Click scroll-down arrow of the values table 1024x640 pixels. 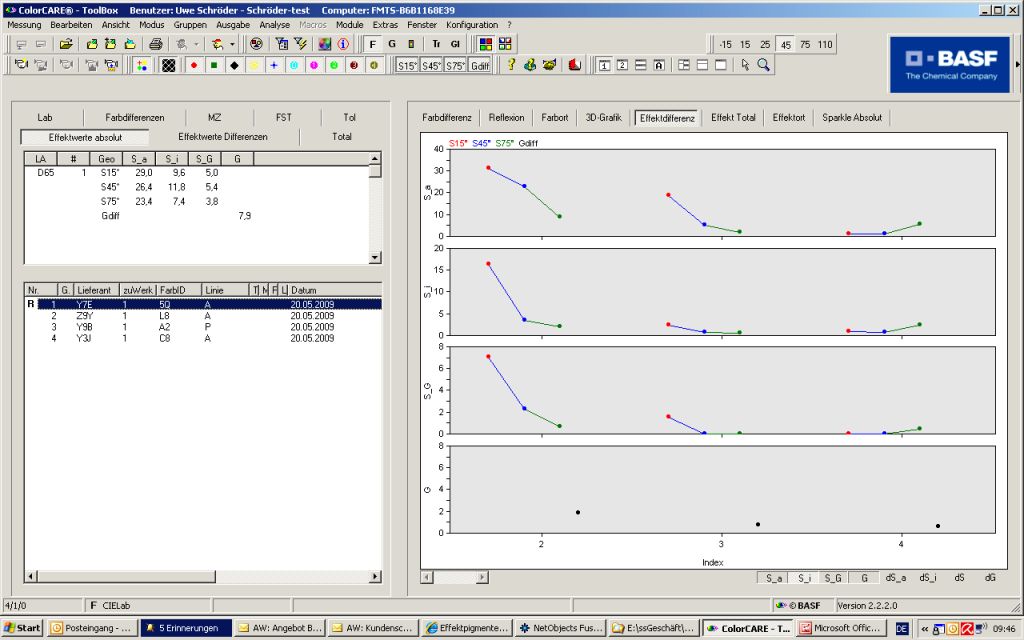pyautogui.click(x=375, y=257)
